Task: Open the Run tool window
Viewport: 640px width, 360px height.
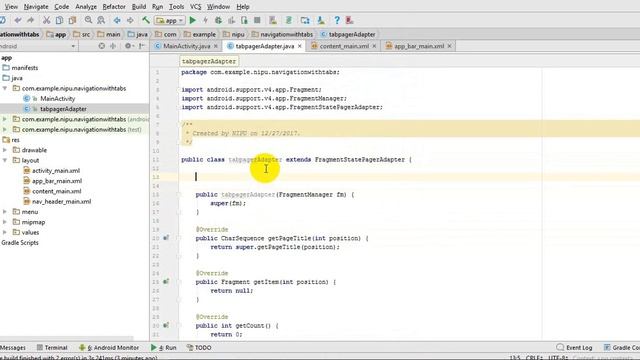Action: (x=163, y=347)
